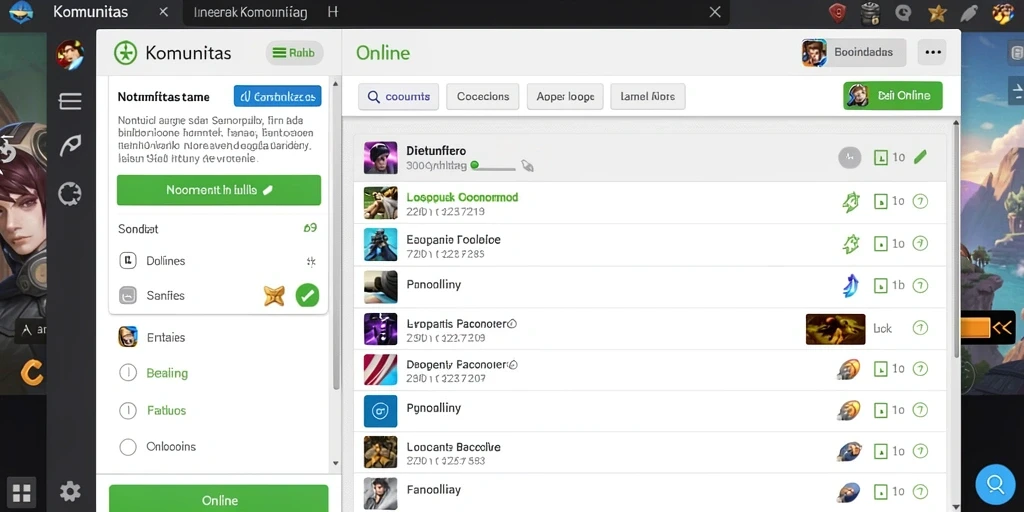Switch to the Komunitas tab
The height and width of the screenshot is (512, 1024).
click(91, 12)
